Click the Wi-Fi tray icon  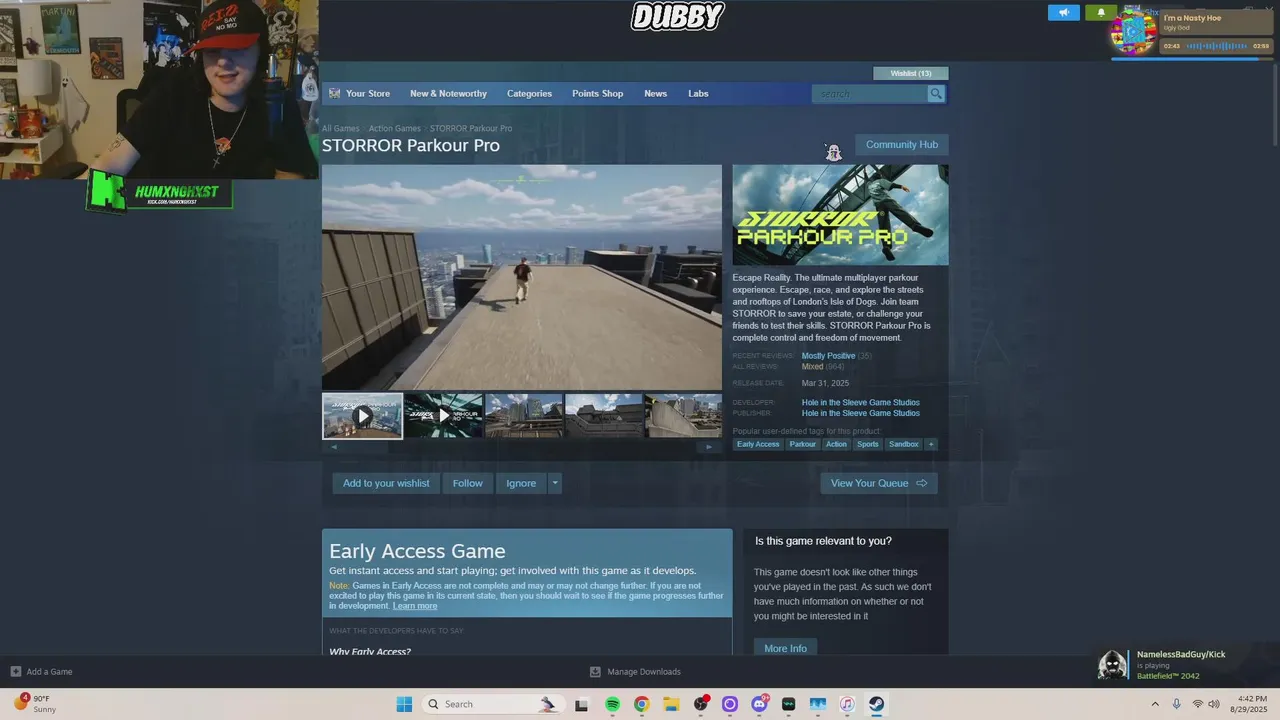point(1197,704)
